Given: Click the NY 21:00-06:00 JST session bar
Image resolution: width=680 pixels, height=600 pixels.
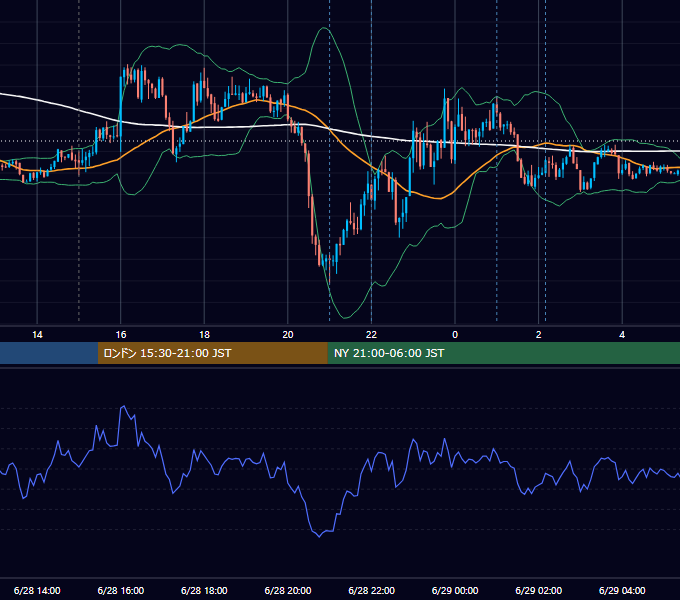Looking at the screenshot, I should tap(503, 353).
